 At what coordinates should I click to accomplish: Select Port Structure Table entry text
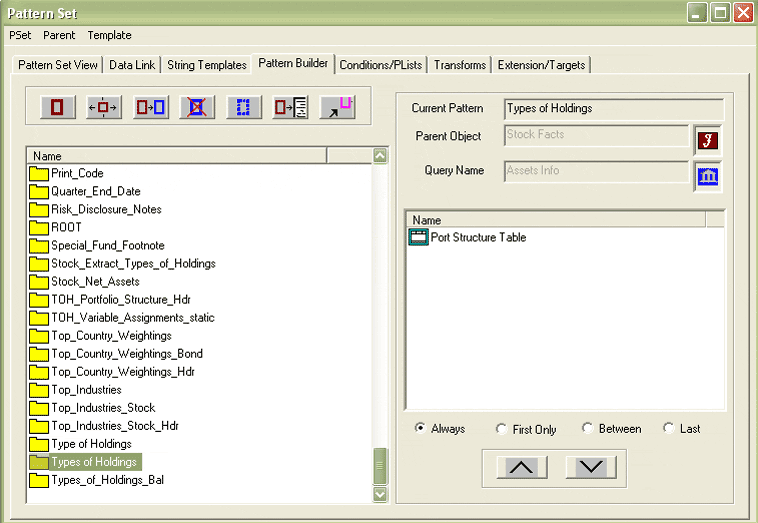(x=478, y=237)
